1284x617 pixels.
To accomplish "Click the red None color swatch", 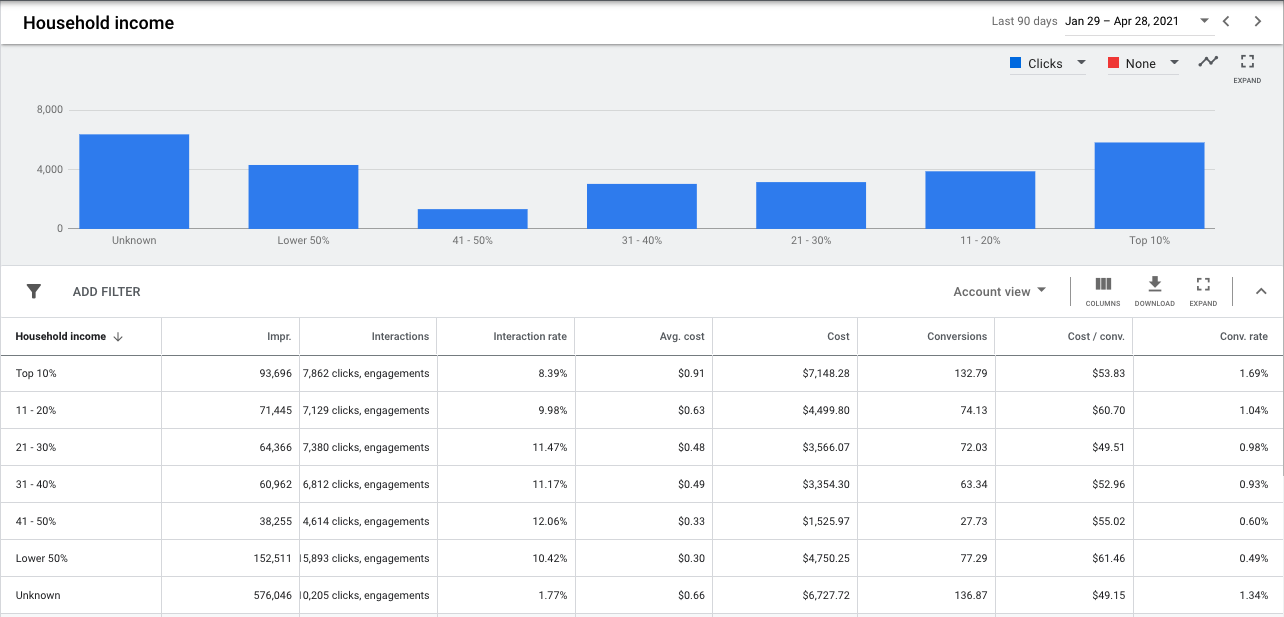I will [1113, 63].
